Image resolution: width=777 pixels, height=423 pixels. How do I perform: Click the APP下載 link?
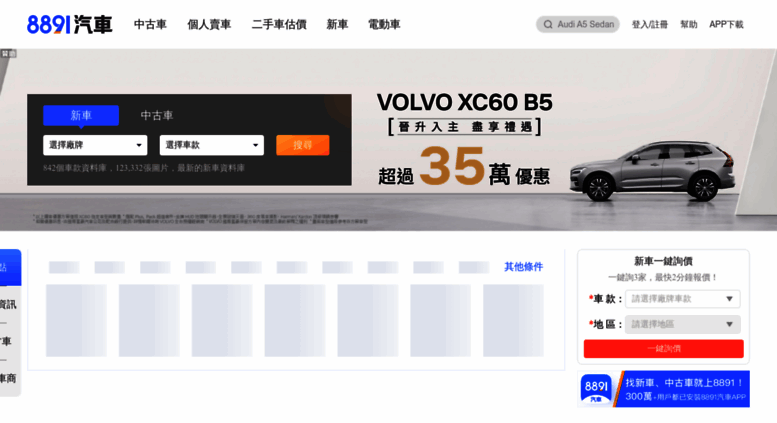726,24
